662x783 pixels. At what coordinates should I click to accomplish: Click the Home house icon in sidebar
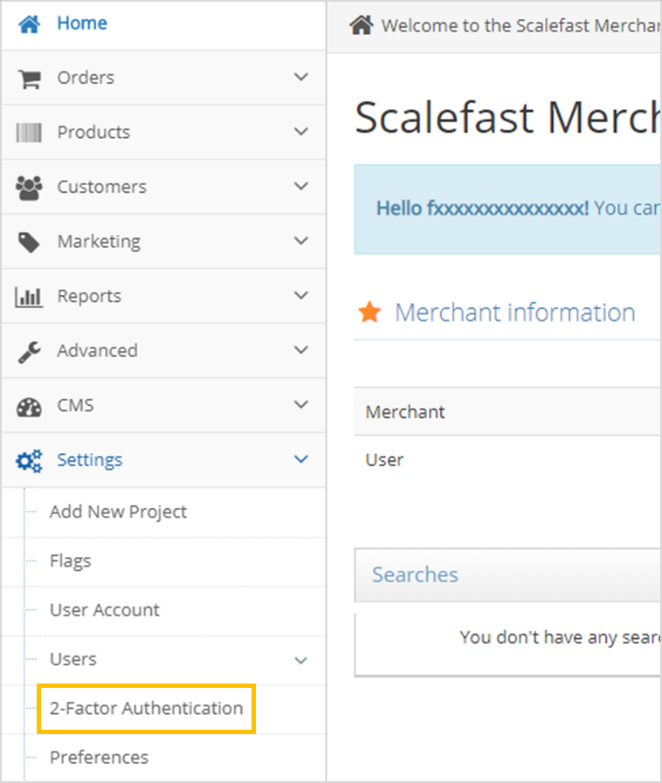pyautogui.click(x=29, y=24)
